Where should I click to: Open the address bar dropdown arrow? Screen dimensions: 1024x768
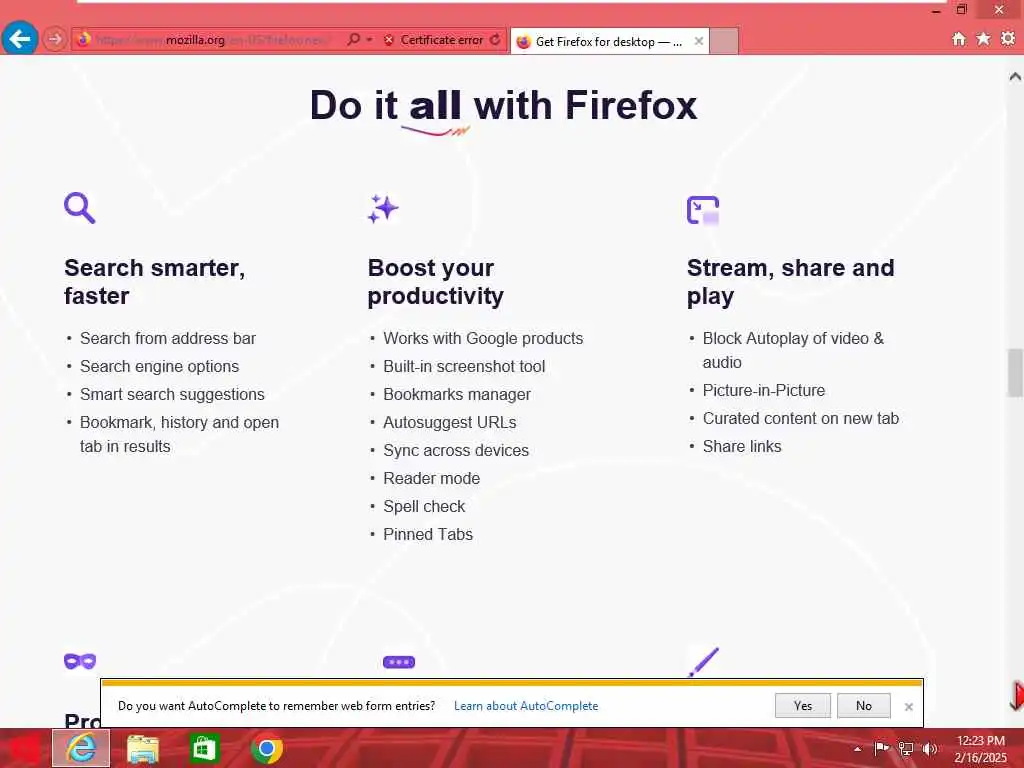pos(370,40)
